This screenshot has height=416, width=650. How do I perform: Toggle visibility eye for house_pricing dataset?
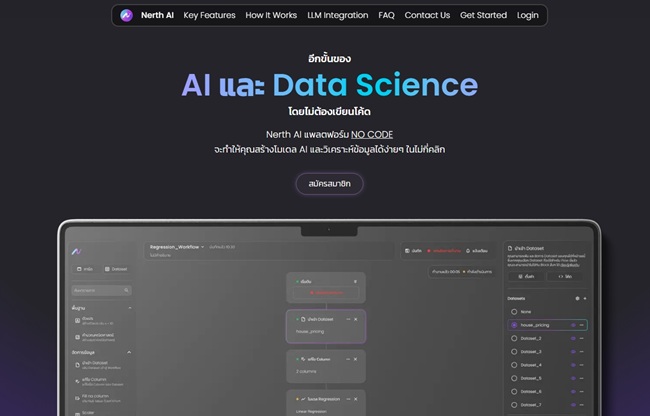pos(574,325)
